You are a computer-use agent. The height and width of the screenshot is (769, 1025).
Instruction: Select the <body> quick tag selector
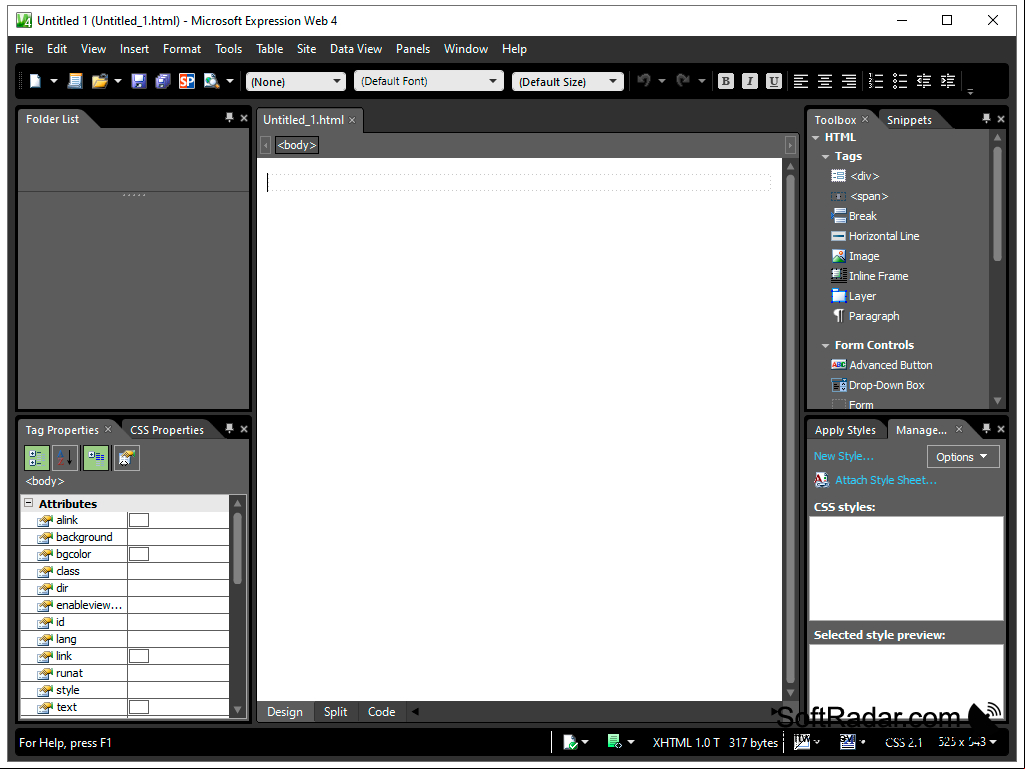(297, 145)
